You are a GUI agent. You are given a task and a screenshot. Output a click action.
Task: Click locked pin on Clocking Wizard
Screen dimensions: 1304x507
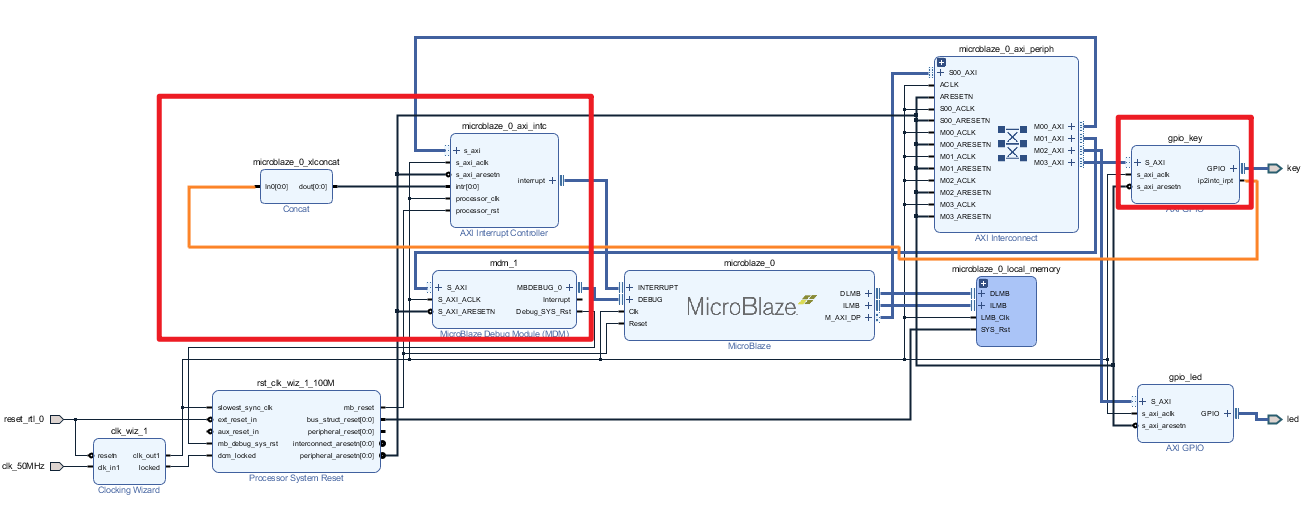[149, 467]
